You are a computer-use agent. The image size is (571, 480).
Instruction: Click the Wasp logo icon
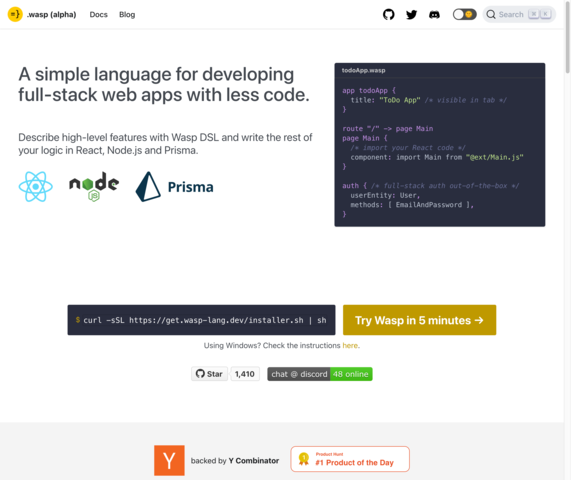pyautogui.click(x=15, y=15)
